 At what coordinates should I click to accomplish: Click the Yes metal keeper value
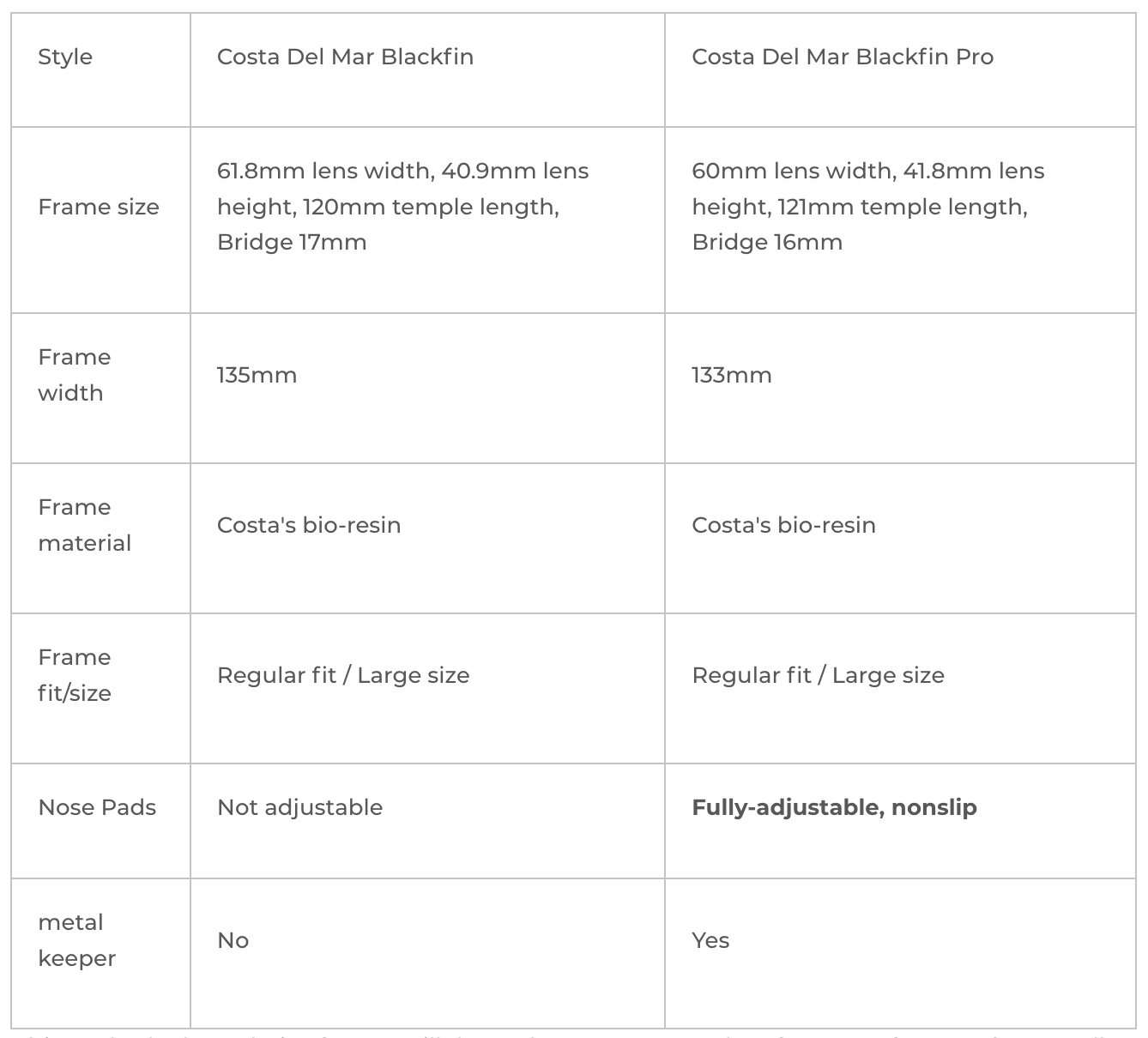tap(710, 940)
